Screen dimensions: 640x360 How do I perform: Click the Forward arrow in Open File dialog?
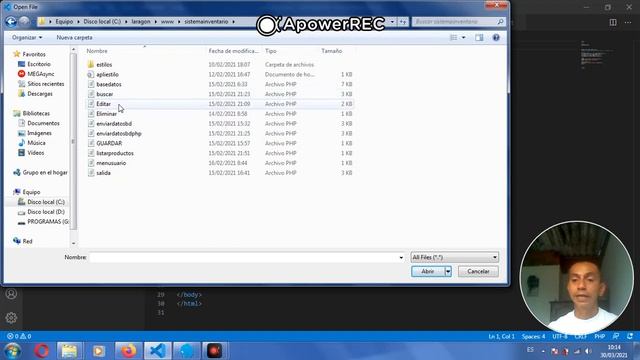click(x=24, y=22)
